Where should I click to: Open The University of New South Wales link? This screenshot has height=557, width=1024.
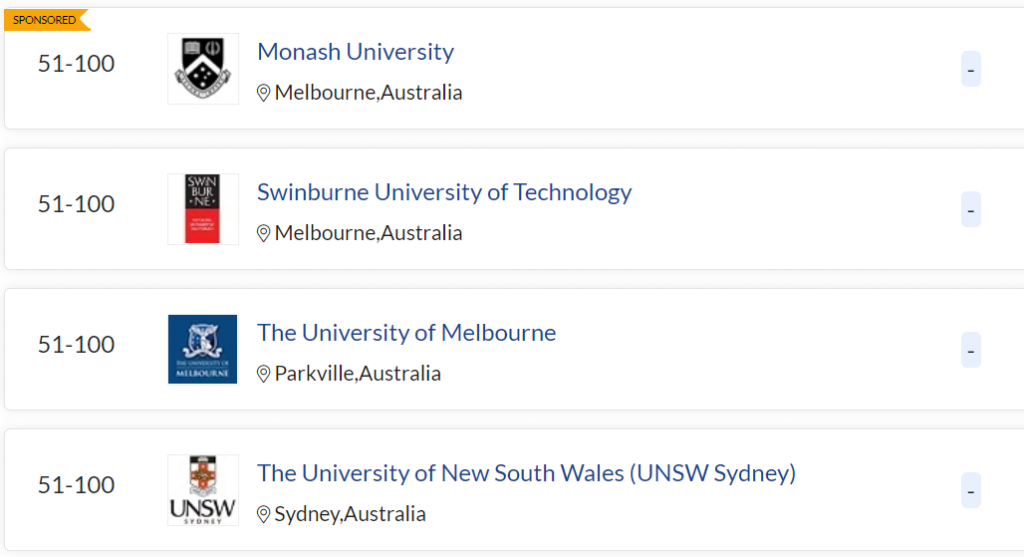coord(526,473)
